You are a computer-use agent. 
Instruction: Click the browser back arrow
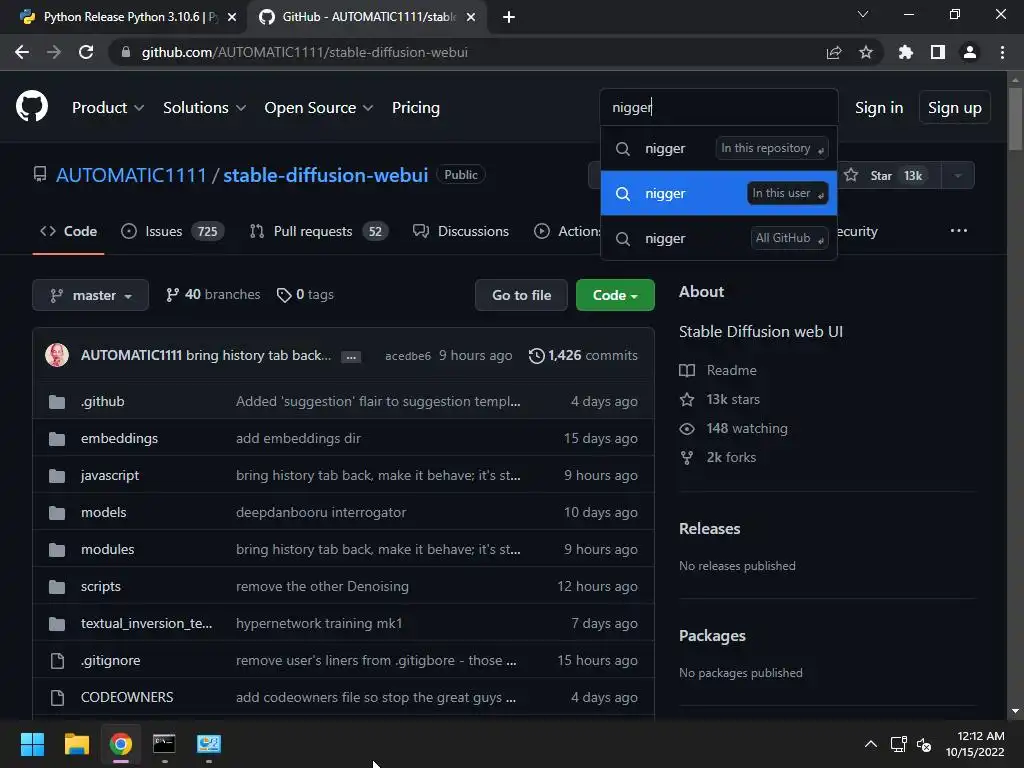point(22,52)
